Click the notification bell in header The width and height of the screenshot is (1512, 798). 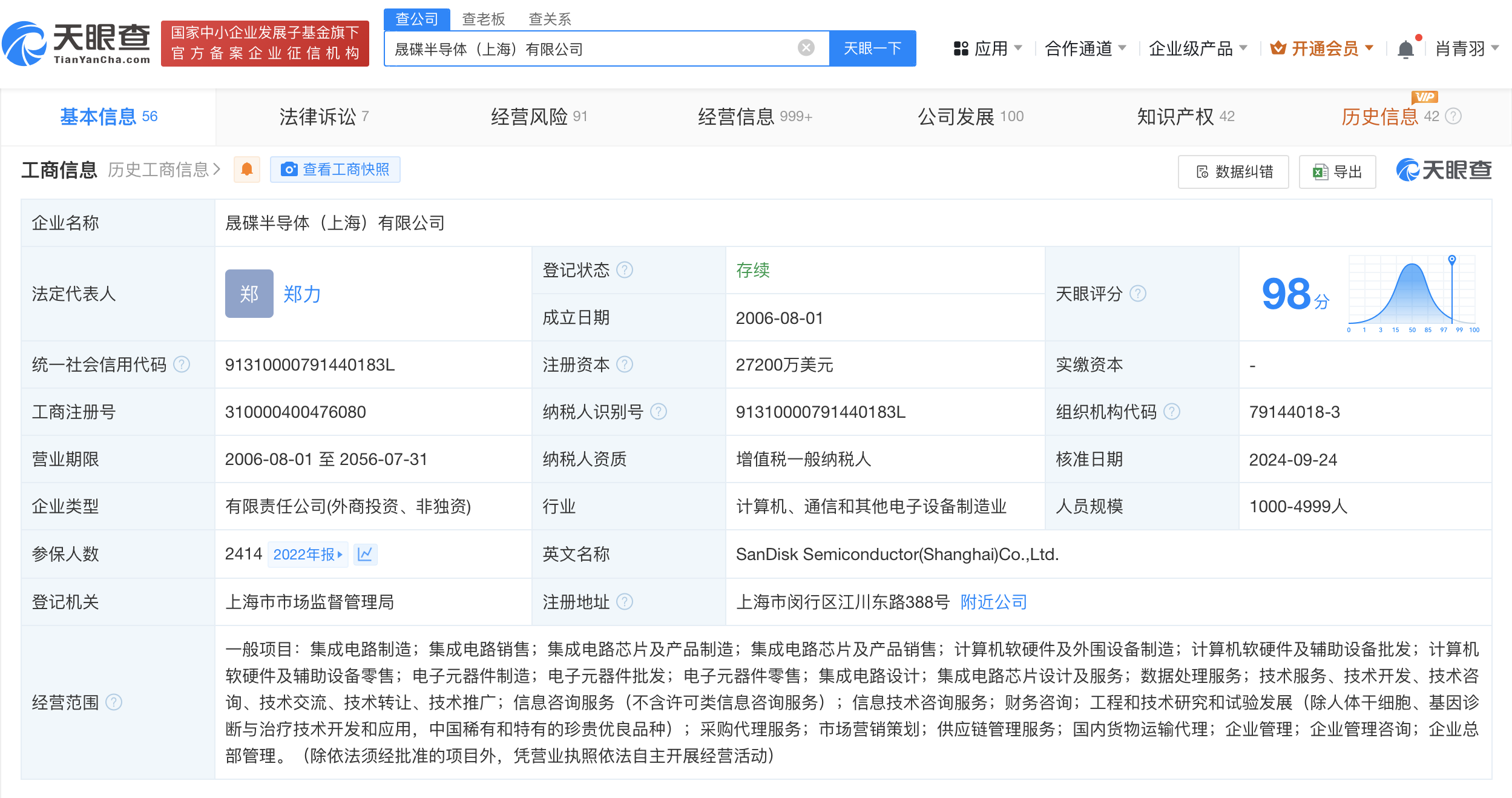[x=1405, y=49]
